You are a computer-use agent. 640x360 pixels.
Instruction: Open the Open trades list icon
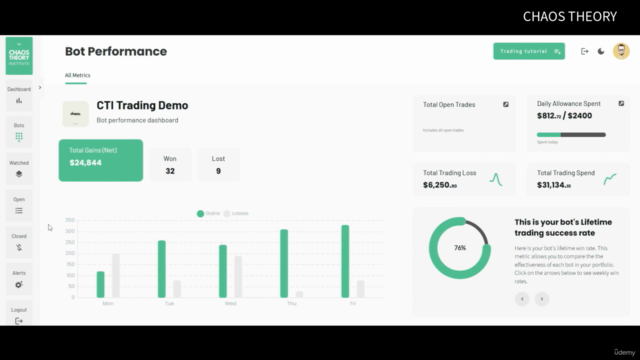click(19, 211)
